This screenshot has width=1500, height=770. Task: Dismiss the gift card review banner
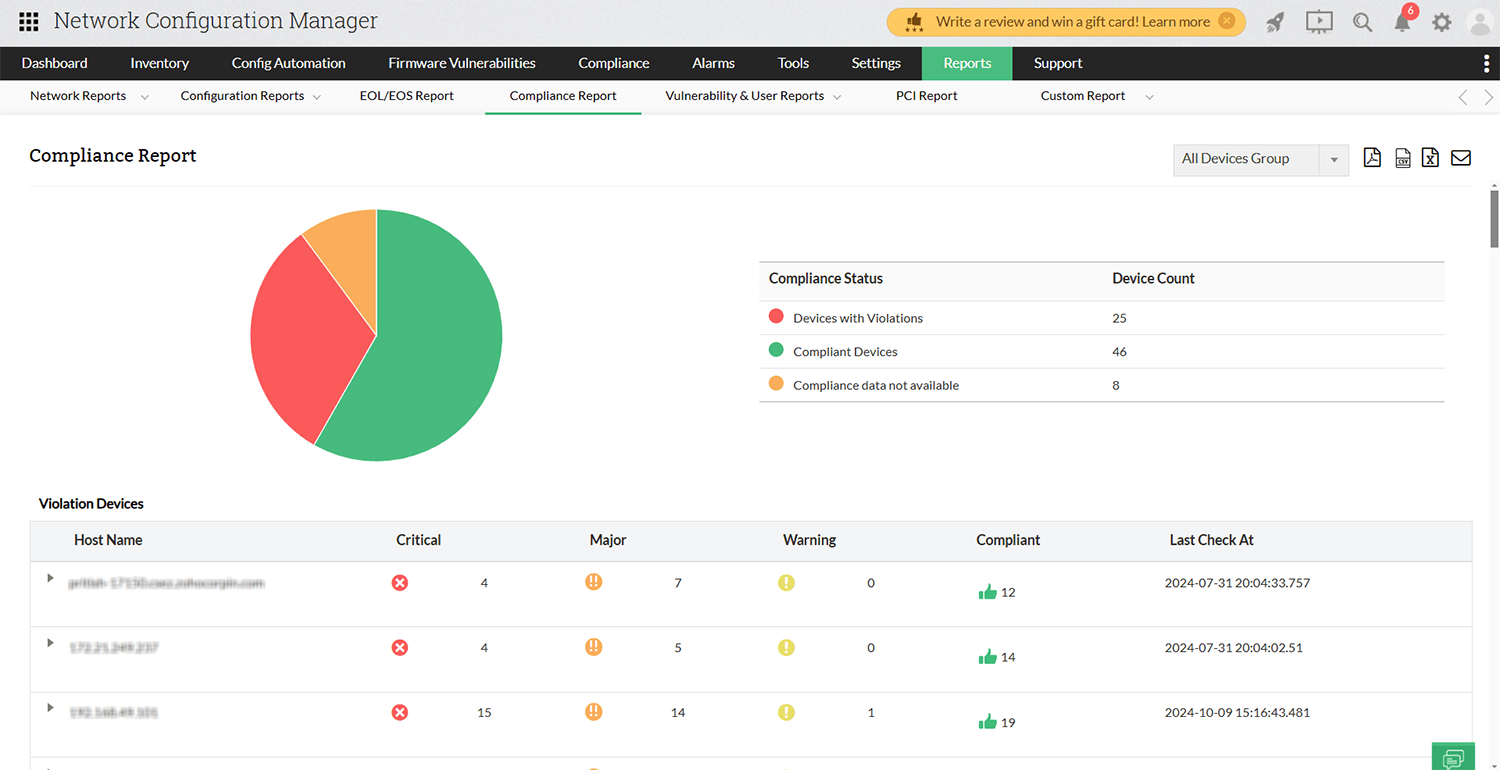(1226, 21)
